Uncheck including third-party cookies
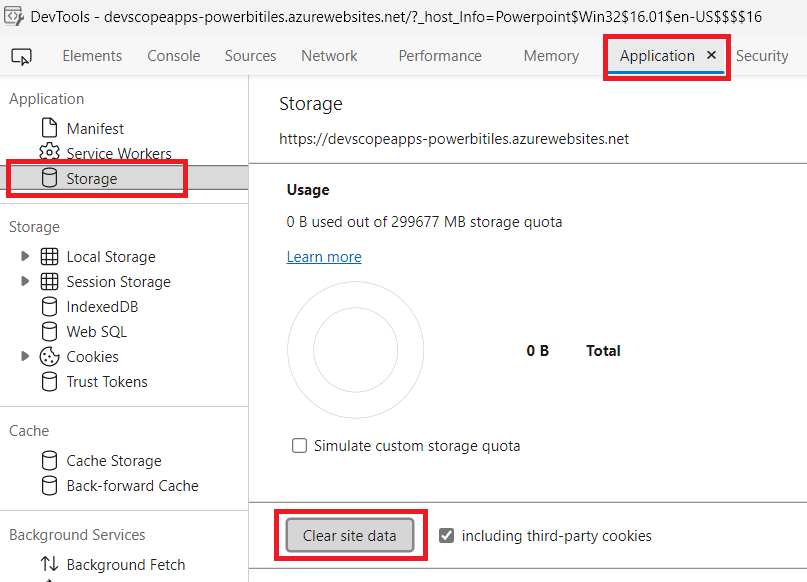The width and height of the screenshot is (807, 582). [447, 535]
